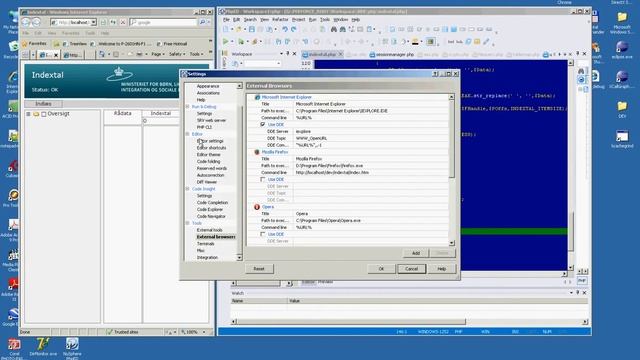Viewport: 640px width, 360px height.
Task: Click the Save icon in PhpED toolbar
Action: pos(252,29)
